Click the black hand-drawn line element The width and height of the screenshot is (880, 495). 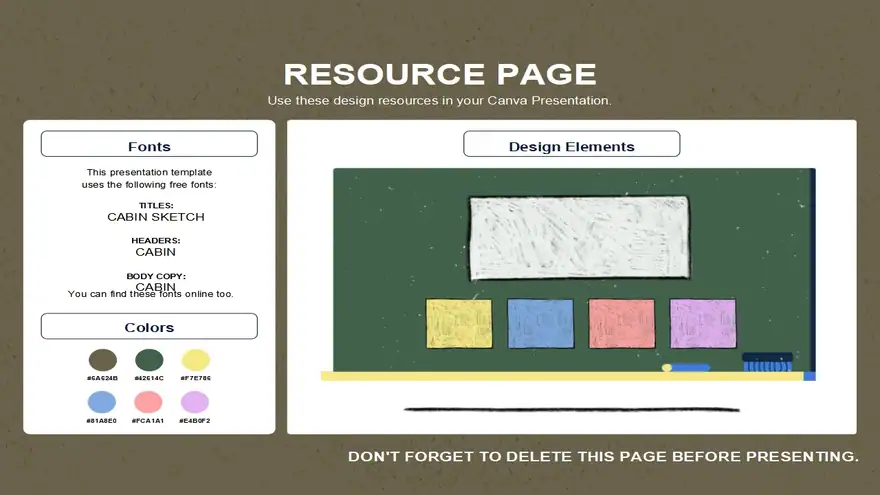pos(571,409)
